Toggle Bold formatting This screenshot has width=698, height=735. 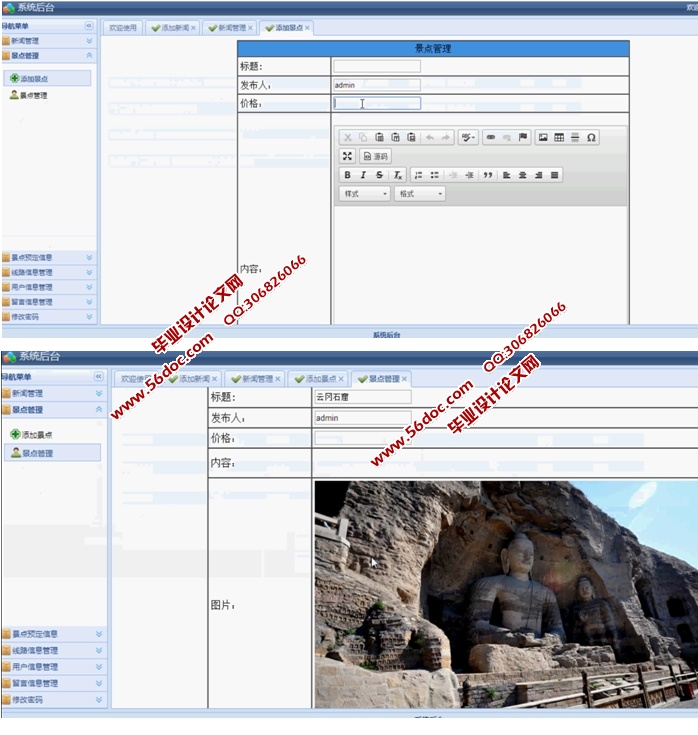tap(347, 175)
